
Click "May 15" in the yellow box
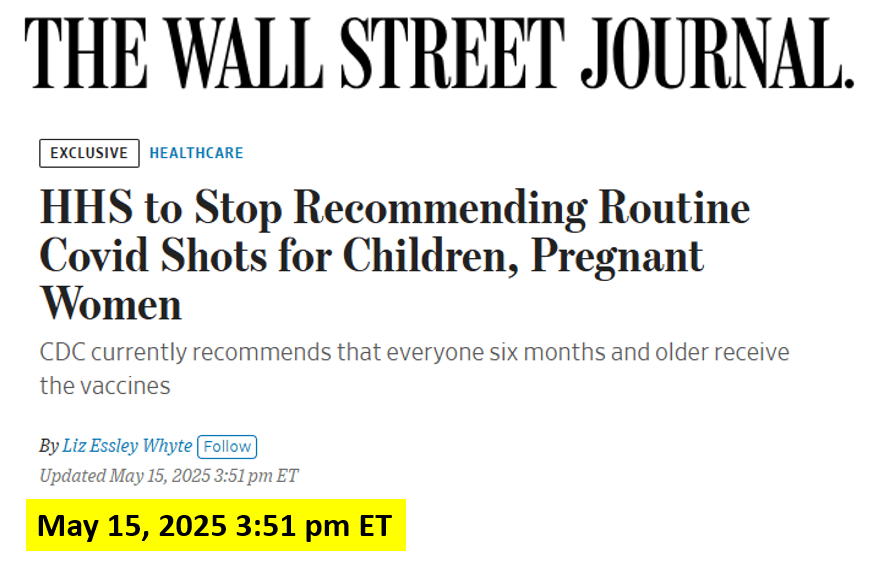tap(94, 526)
